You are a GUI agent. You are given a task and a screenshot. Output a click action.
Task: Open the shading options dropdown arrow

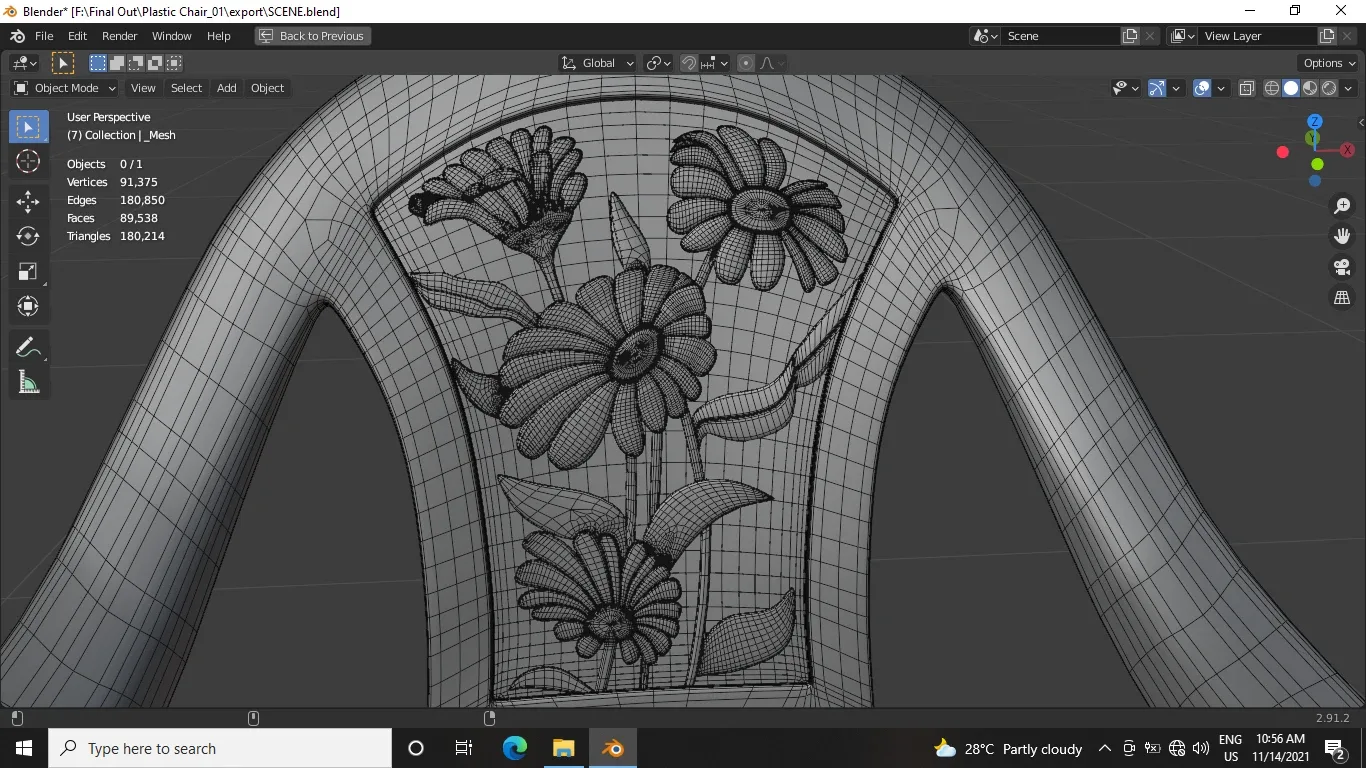click(x=1348, y=88)
